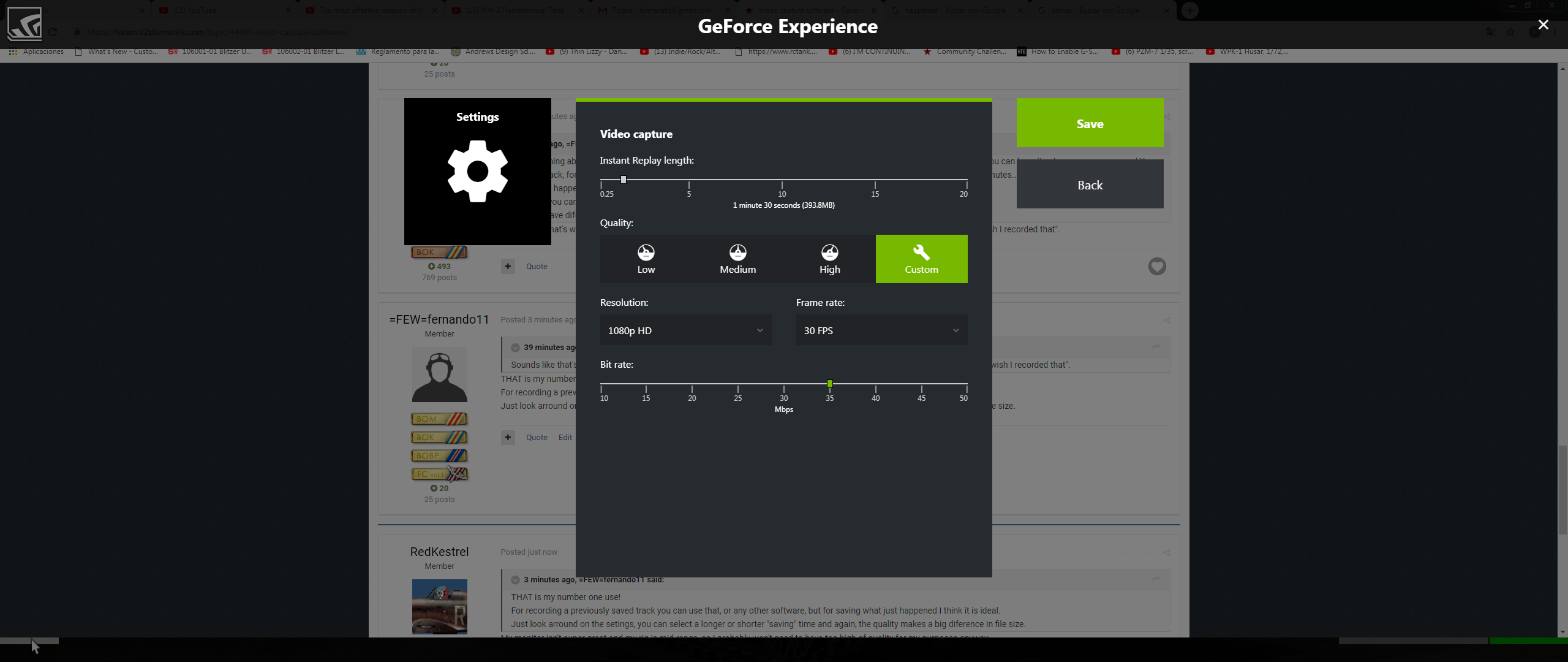Click the Save button
Image resolution: width=1568 pixels, height=662 pixels.
[1090, 123]
